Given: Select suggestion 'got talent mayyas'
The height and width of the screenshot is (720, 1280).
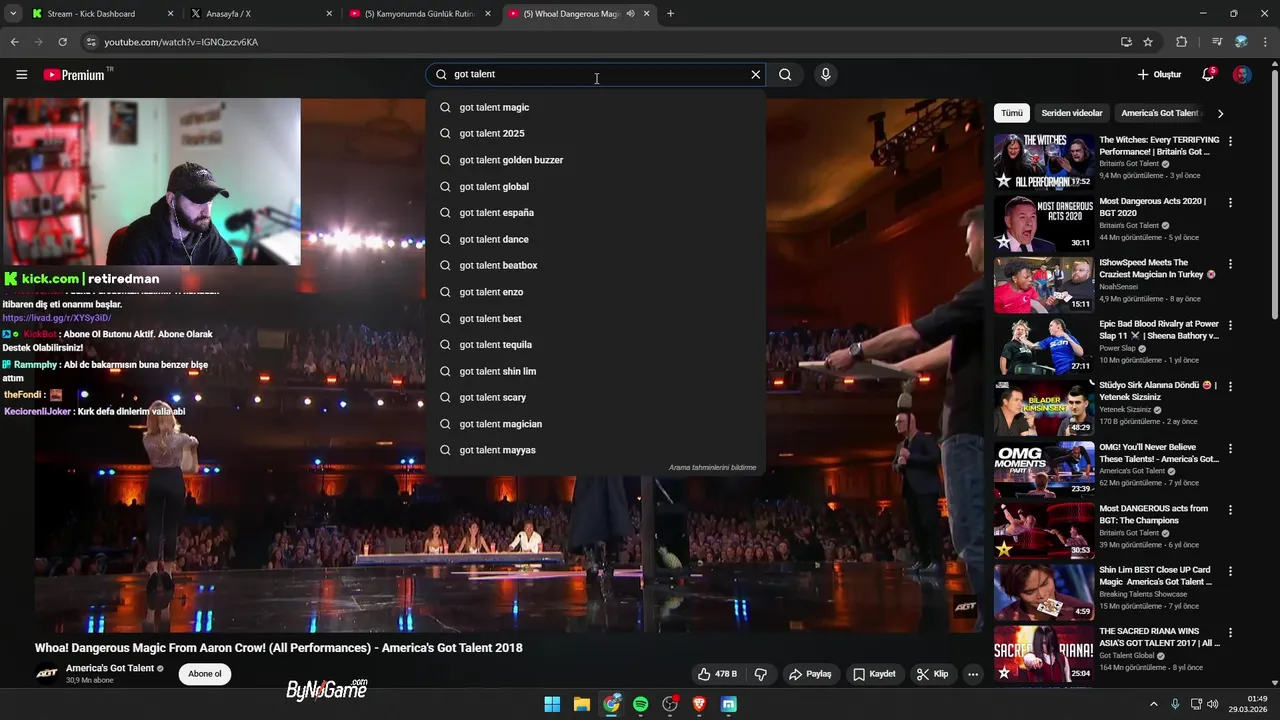Looking at the screenshot, I should point(596,450).
